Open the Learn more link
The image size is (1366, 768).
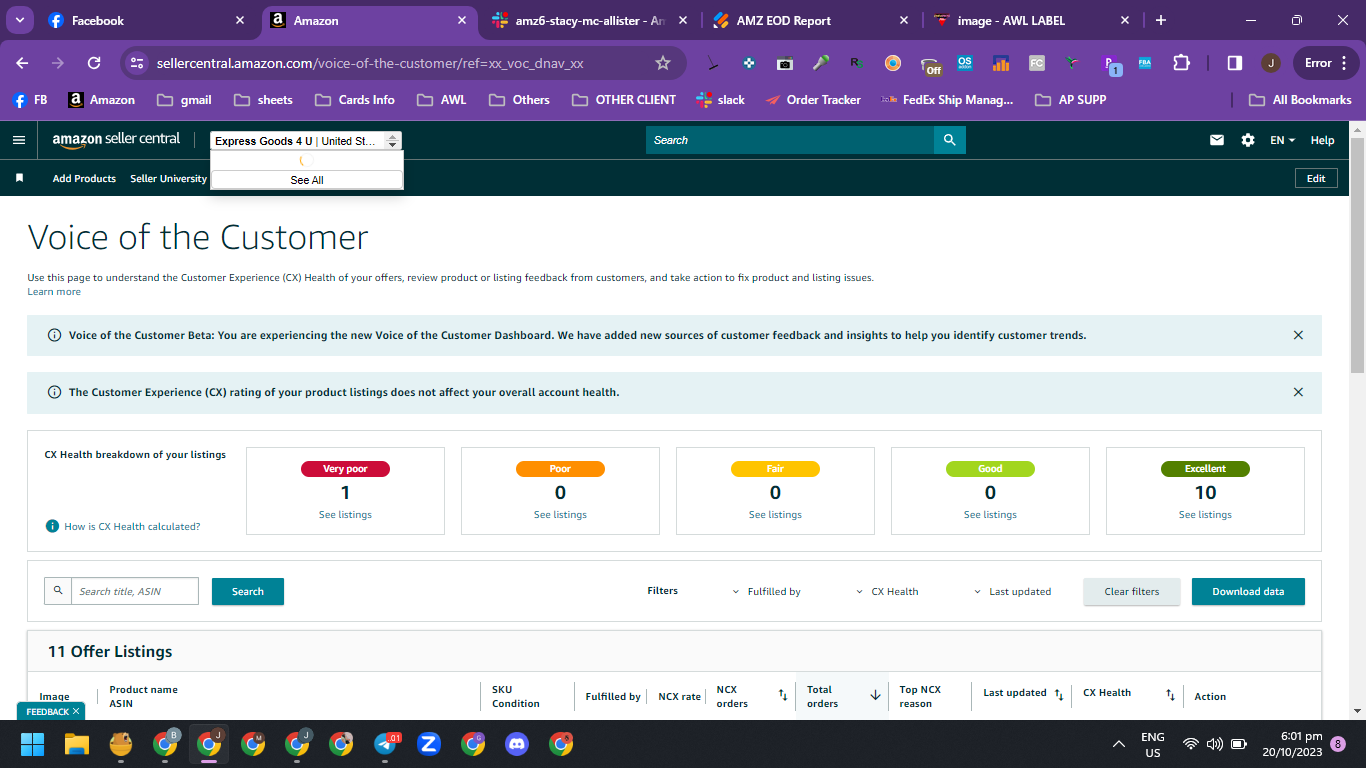[54, 292]
